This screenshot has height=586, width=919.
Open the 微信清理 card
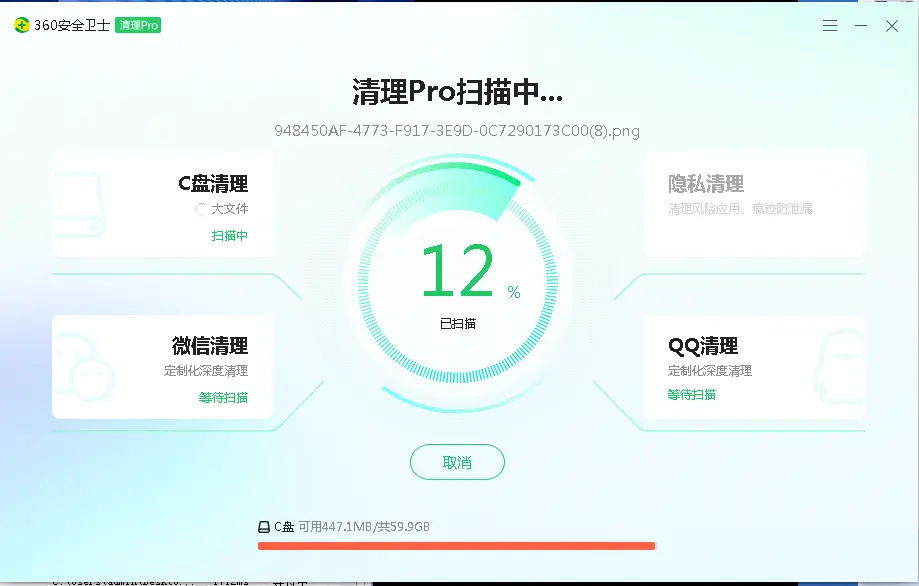(x=162, y=367)
